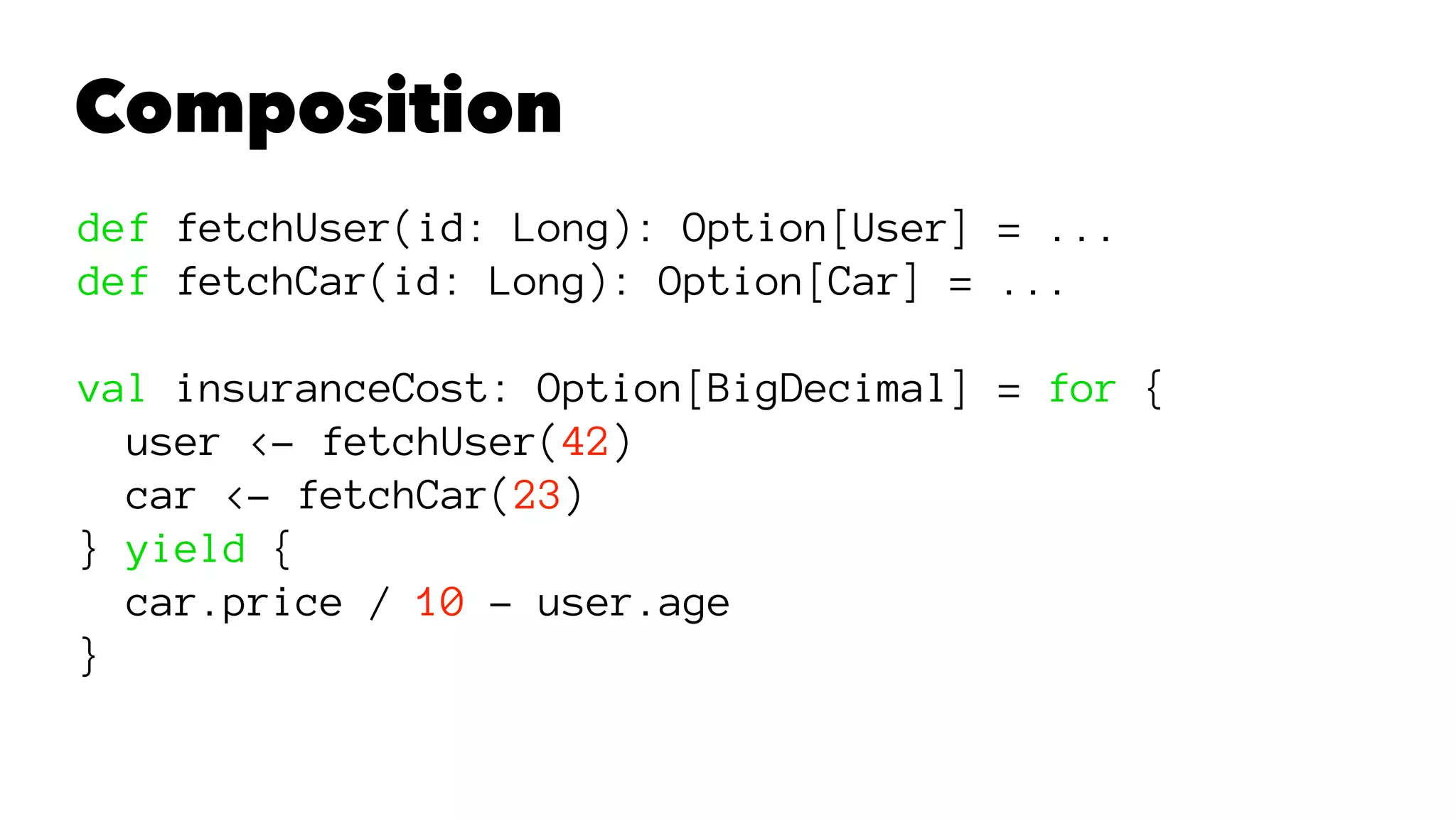Click the final closing curly brace
Viewport: 1456px width, 819px height.
click(x=89, y=657)
